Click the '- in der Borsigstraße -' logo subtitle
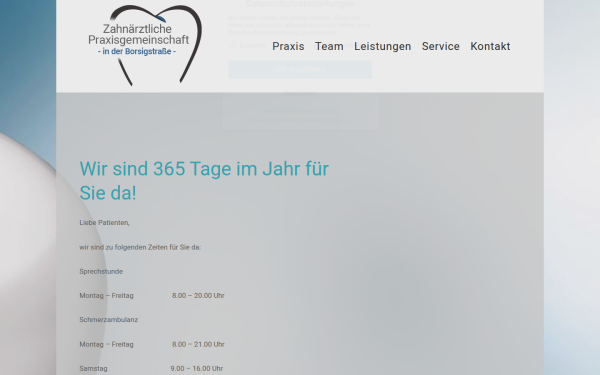This screenshot has width=600, height=375. [137, 51]
